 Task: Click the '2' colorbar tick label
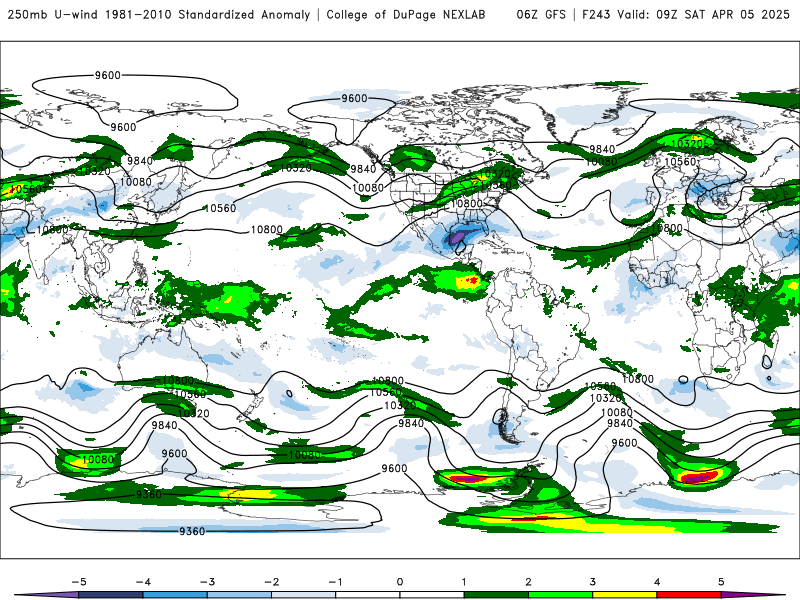coord(529,582)
